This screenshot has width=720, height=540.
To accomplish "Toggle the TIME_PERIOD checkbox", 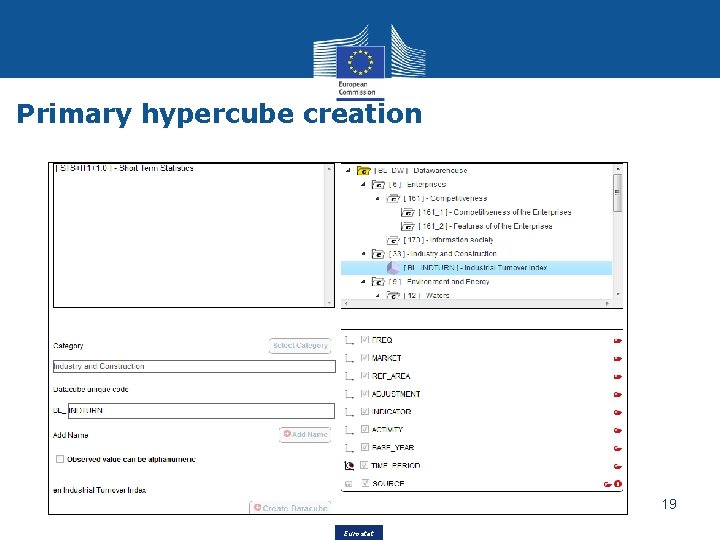I will point(364,465).
